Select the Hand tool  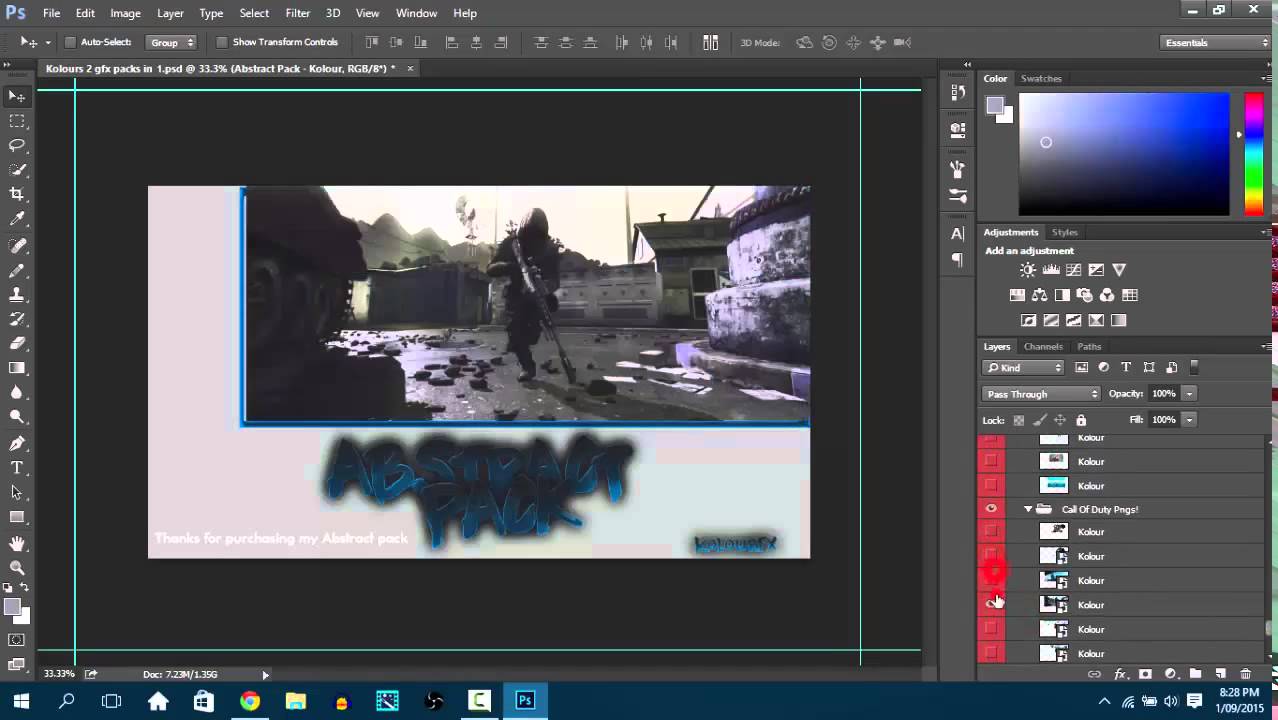pyautogui.click(x=17, y=543)
